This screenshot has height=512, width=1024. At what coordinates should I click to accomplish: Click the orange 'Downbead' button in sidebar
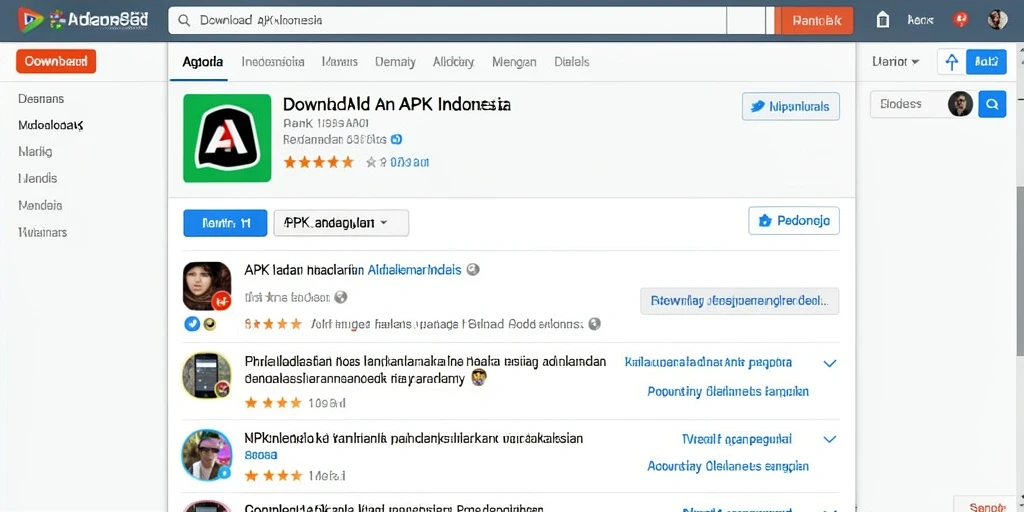click(x=56, y=61)
